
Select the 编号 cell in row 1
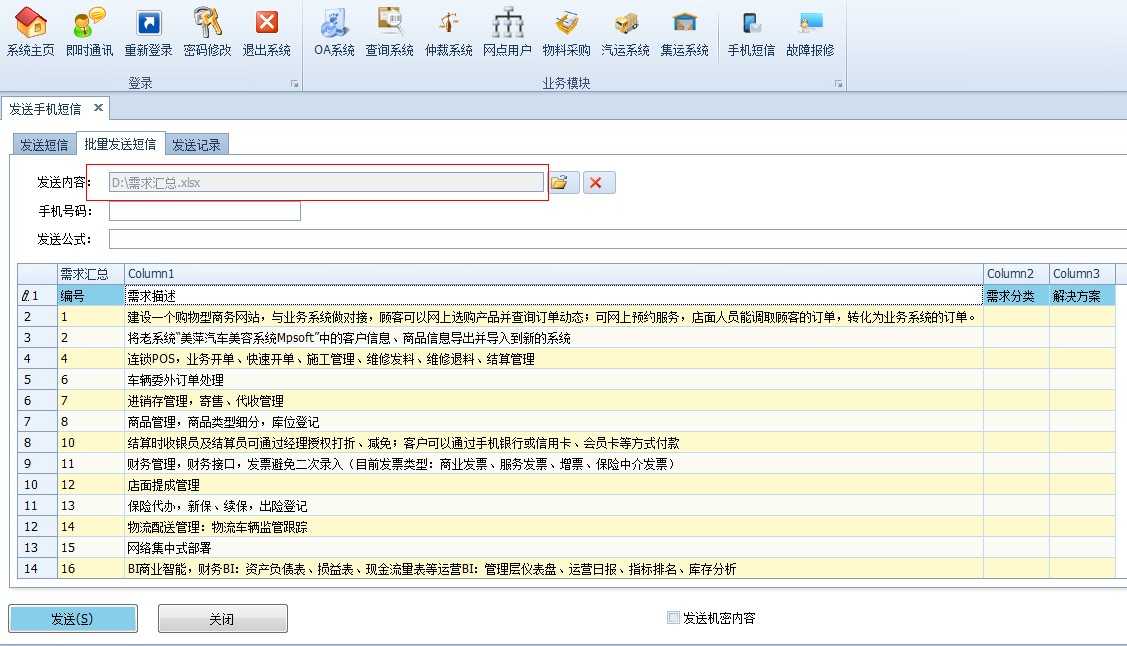coord(91,295)
